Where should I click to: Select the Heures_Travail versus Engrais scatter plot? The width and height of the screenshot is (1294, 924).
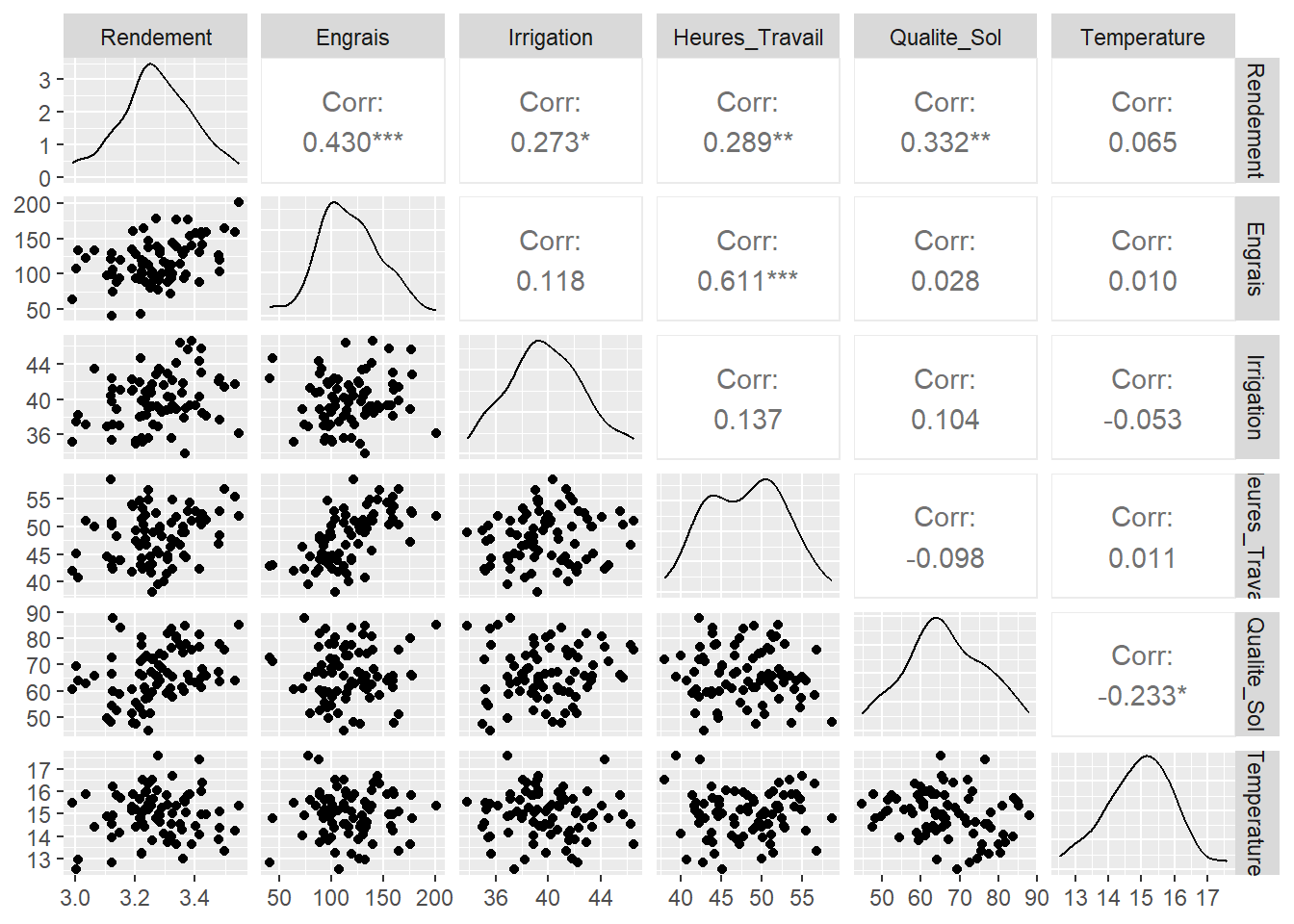tap(352, 536)
